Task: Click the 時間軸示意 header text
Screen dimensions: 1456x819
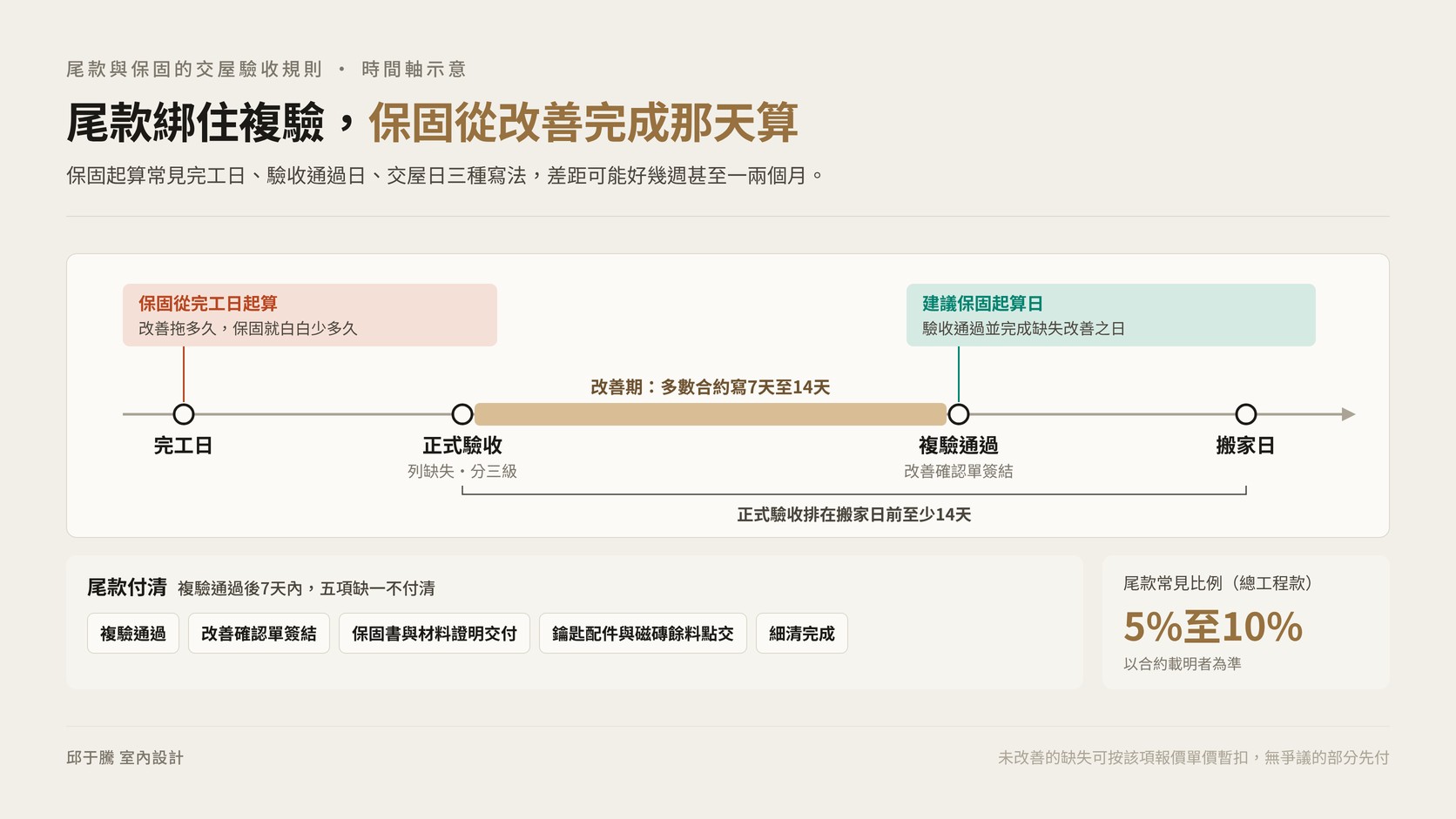Action: [x=414, y=69]
